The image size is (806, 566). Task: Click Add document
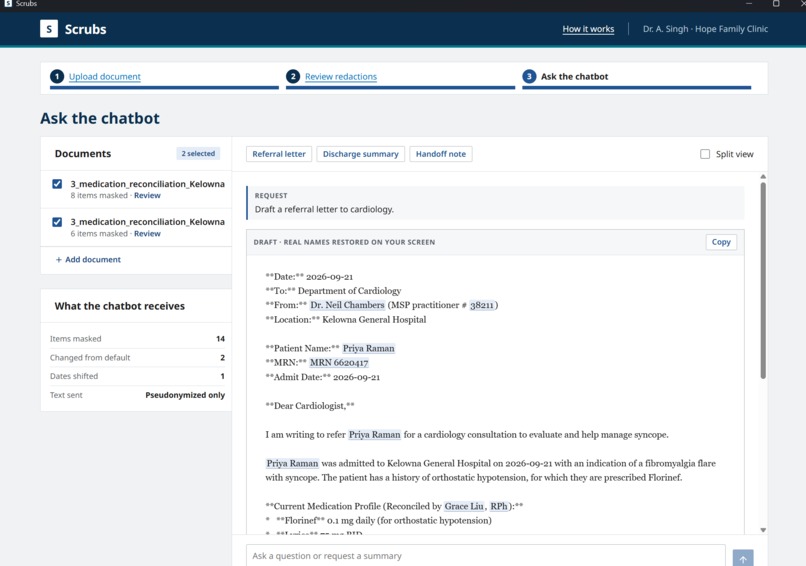pyautogui.click(x=88, y=260)
